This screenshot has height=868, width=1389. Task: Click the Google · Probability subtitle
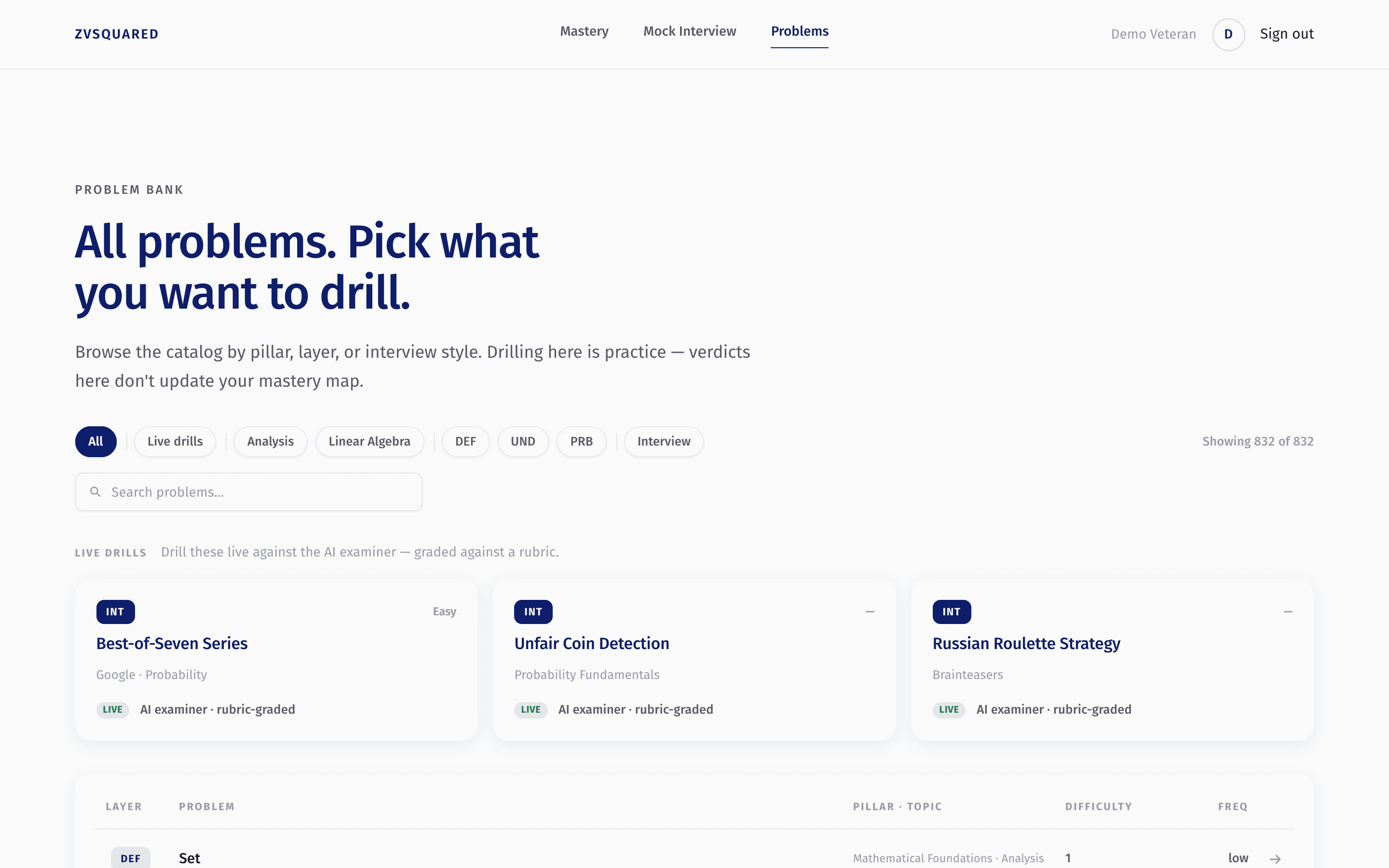tap(151, 675)
